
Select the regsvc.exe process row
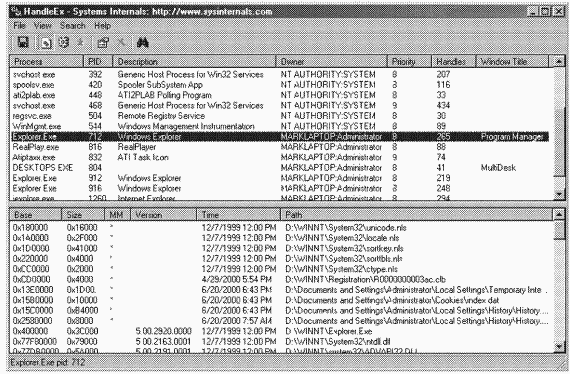pos(279,116)
